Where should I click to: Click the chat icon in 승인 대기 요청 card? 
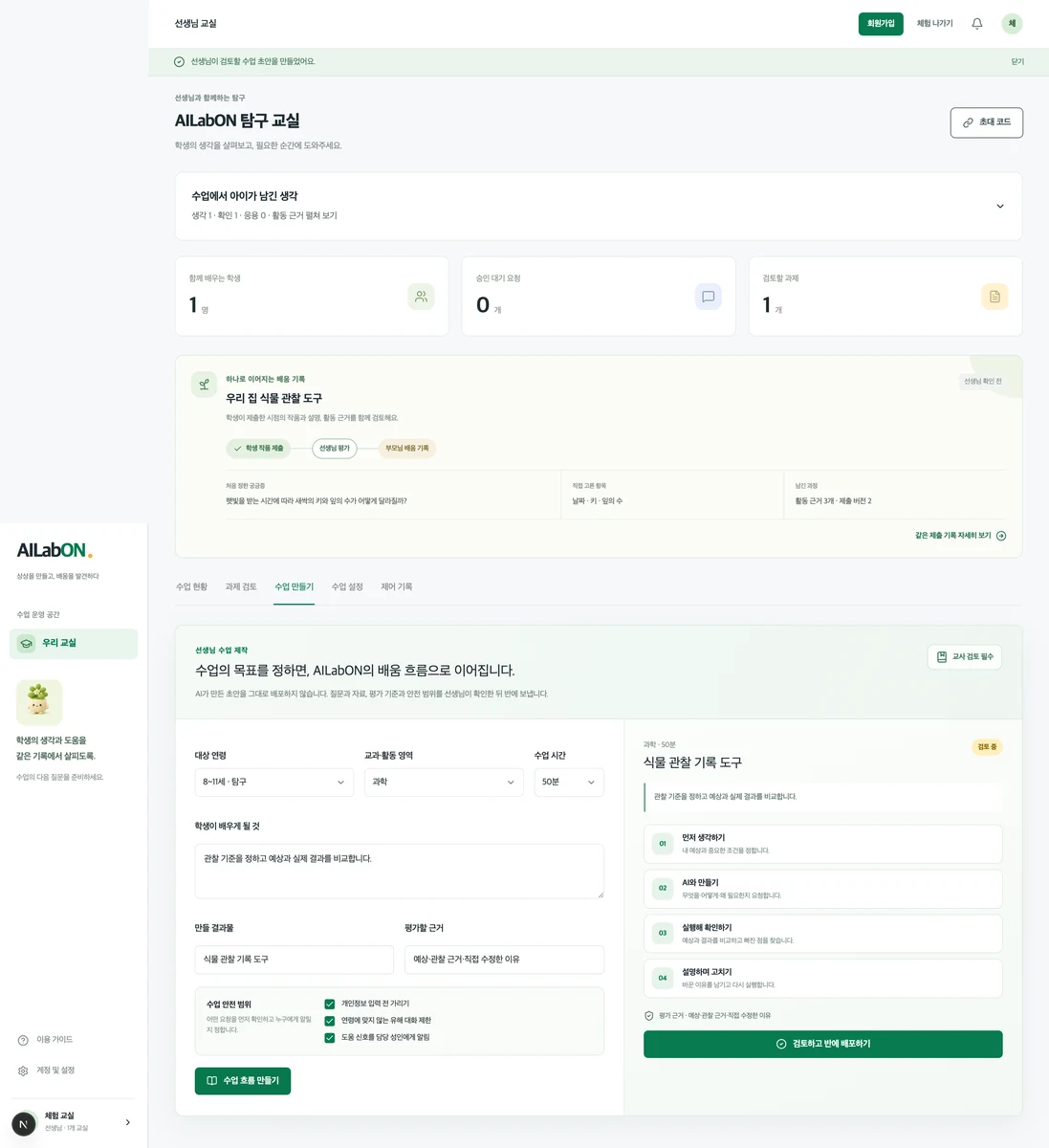click(708, 297)
